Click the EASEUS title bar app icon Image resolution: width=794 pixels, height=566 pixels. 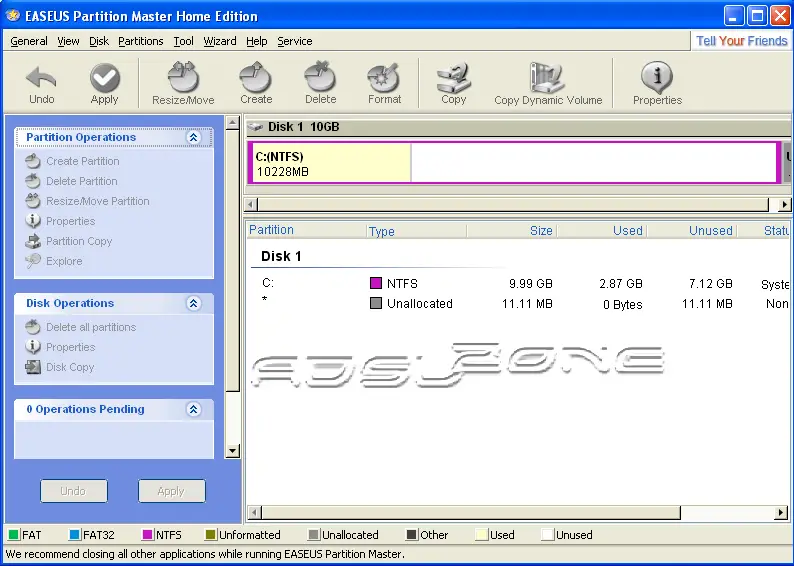[13, 16]
